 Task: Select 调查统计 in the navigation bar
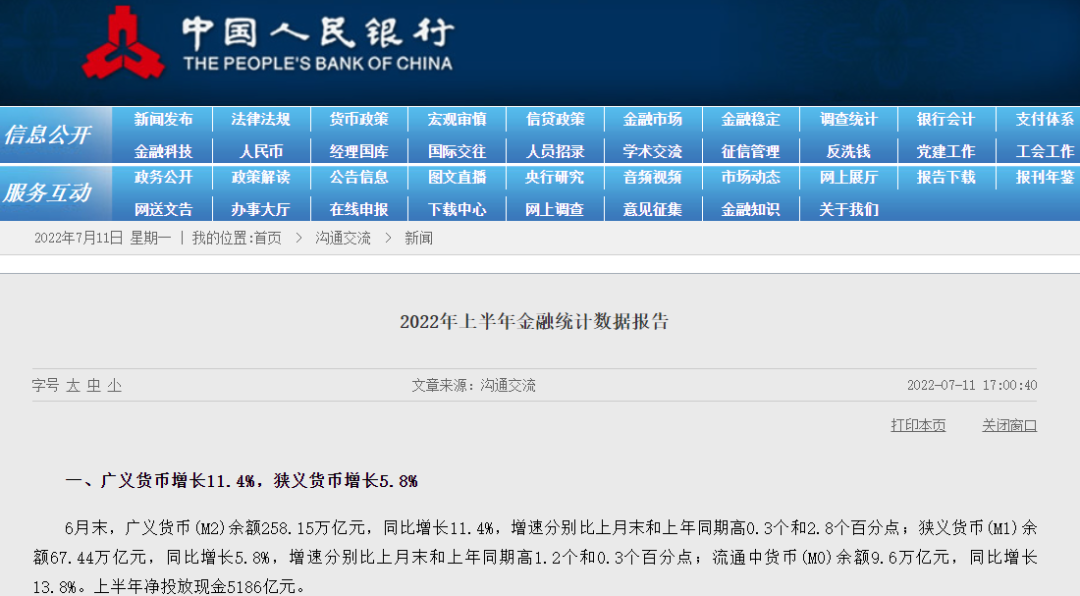pyautogui.click(x=848, y=119)
